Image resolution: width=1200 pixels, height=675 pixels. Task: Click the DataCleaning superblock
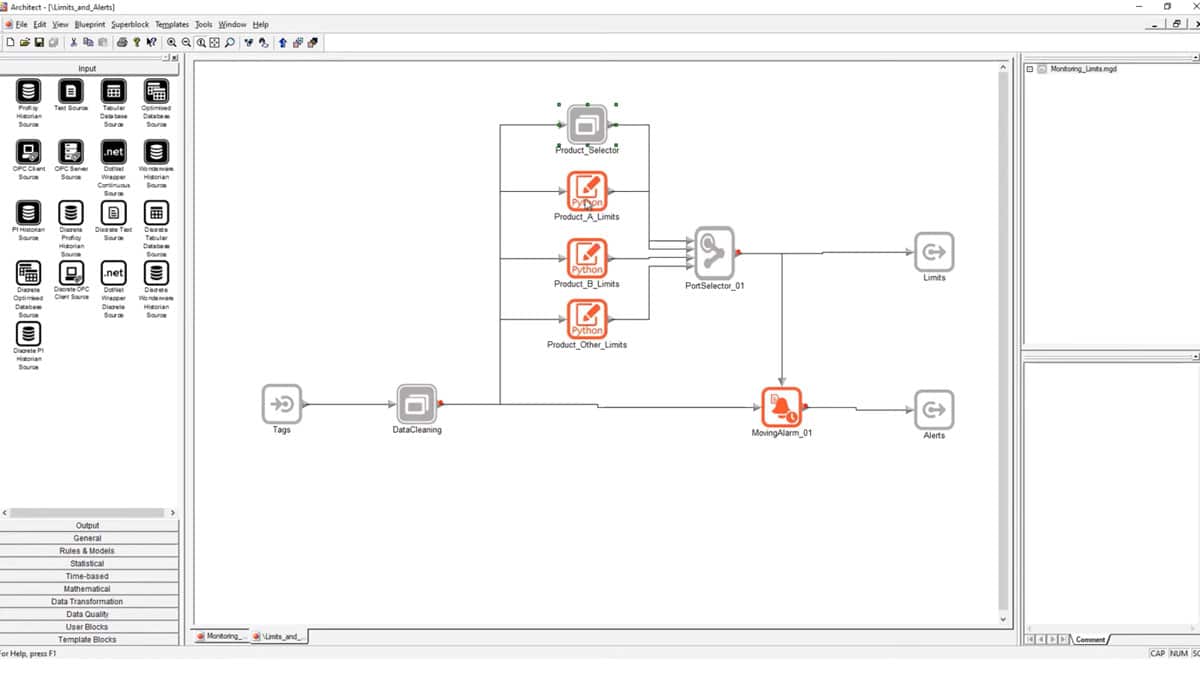(417, 404)
